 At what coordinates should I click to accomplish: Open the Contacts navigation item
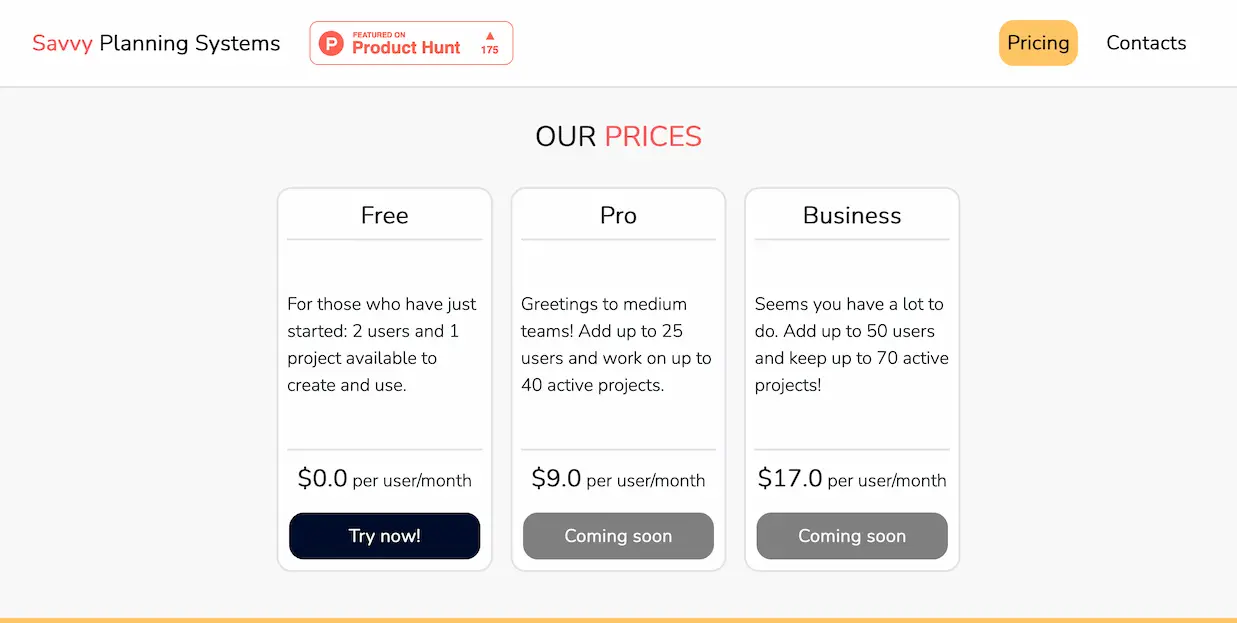(x=1146, y=43)
